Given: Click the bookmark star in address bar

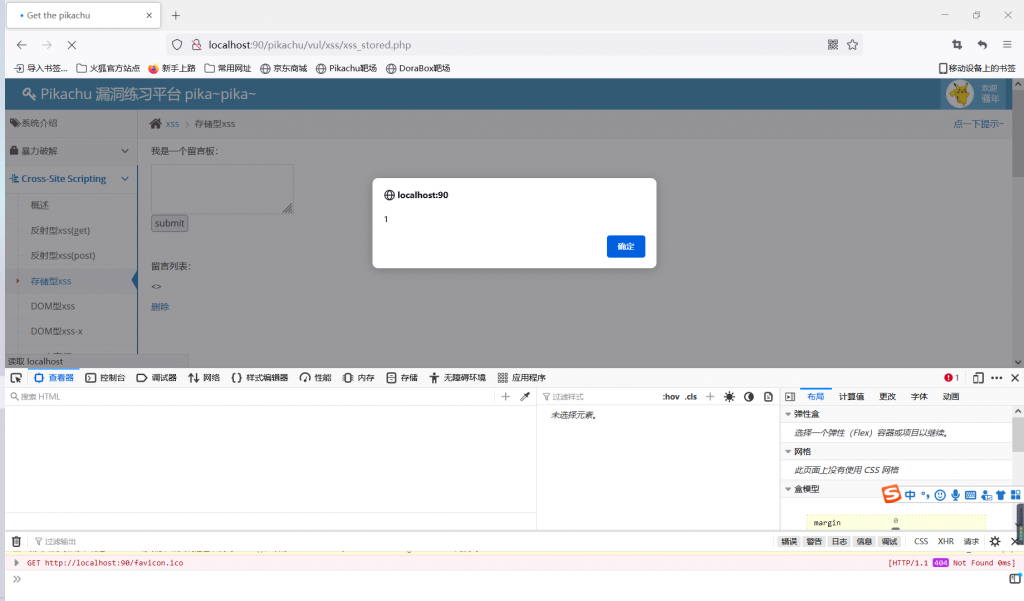Looking at the screenshot, I should click(x=852, y=45).
